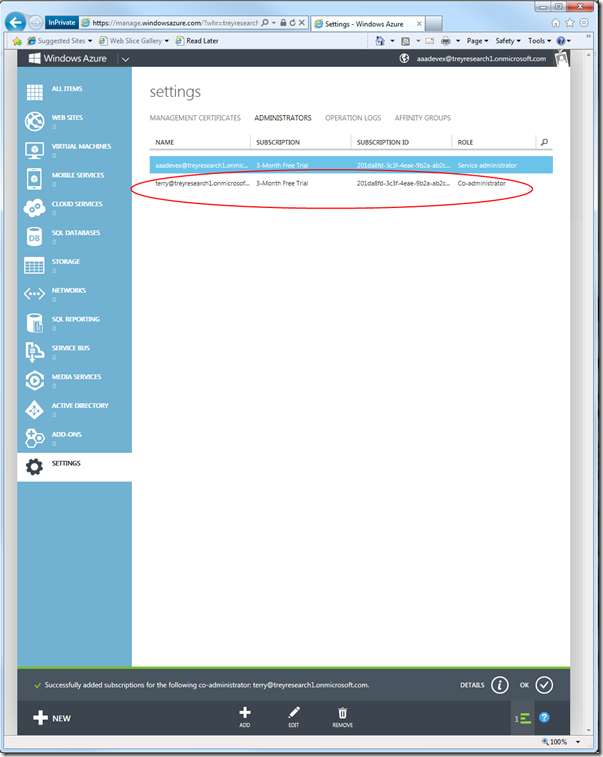Image resolution: width=603 pixels, height=757 pixels.
Task: Open the address bar search dropdown arrow
Action: click(274, 23)
